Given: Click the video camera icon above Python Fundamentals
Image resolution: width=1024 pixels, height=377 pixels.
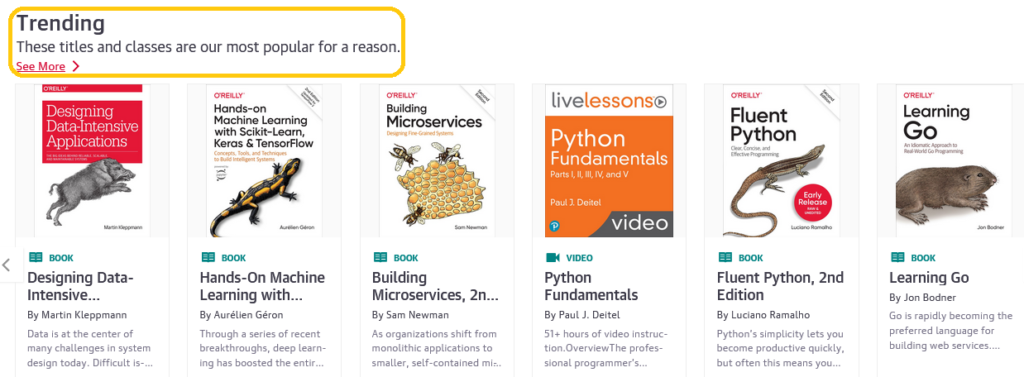Looking at the screenshot, I should click(552, 257).
